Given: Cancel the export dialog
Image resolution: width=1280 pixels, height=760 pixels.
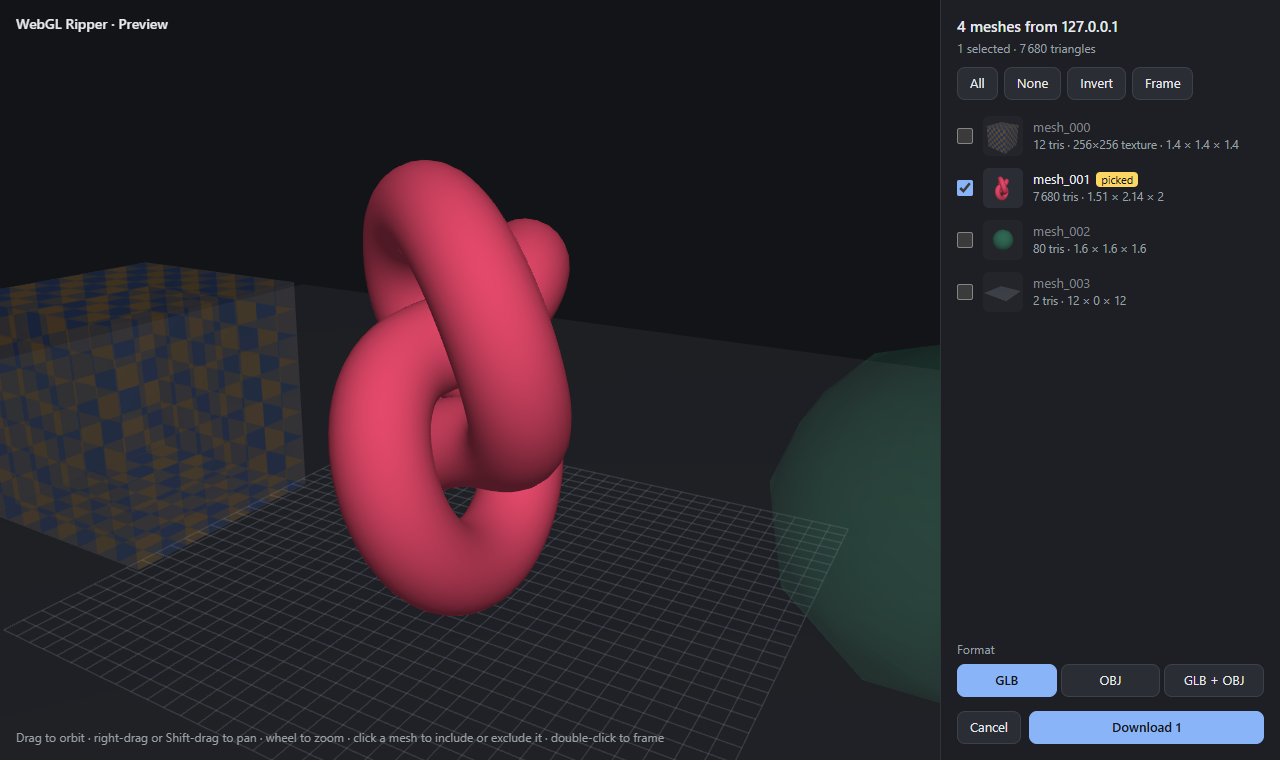Looking at the screenshot, I should click(x=989, y=727).
